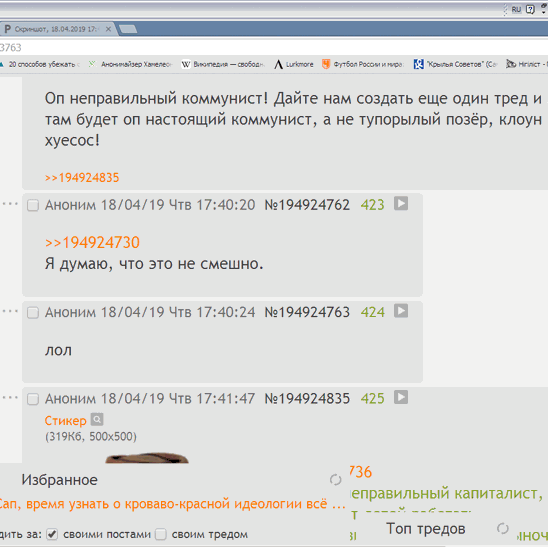Open reply arrow icon on post №194924762
This screenshot has width=548, height=547.
[x=401, y=203]
